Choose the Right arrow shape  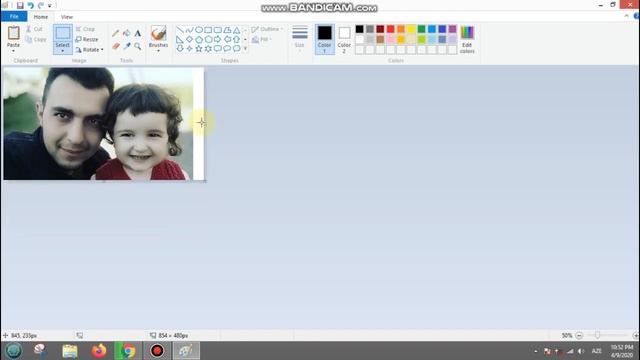tap(218, 40)
